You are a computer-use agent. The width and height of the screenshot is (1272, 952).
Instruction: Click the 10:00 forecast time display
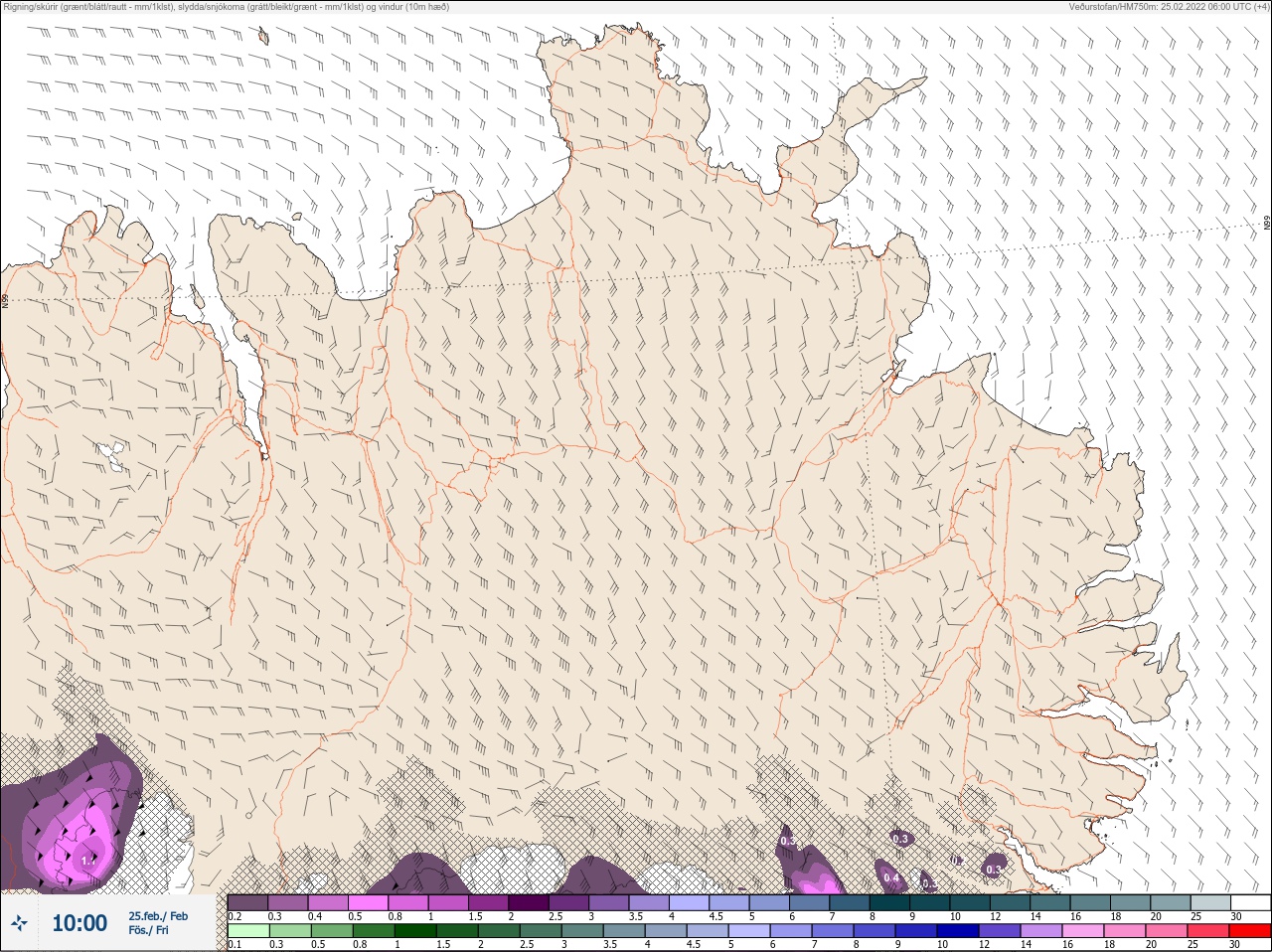(x=79, y=923)
